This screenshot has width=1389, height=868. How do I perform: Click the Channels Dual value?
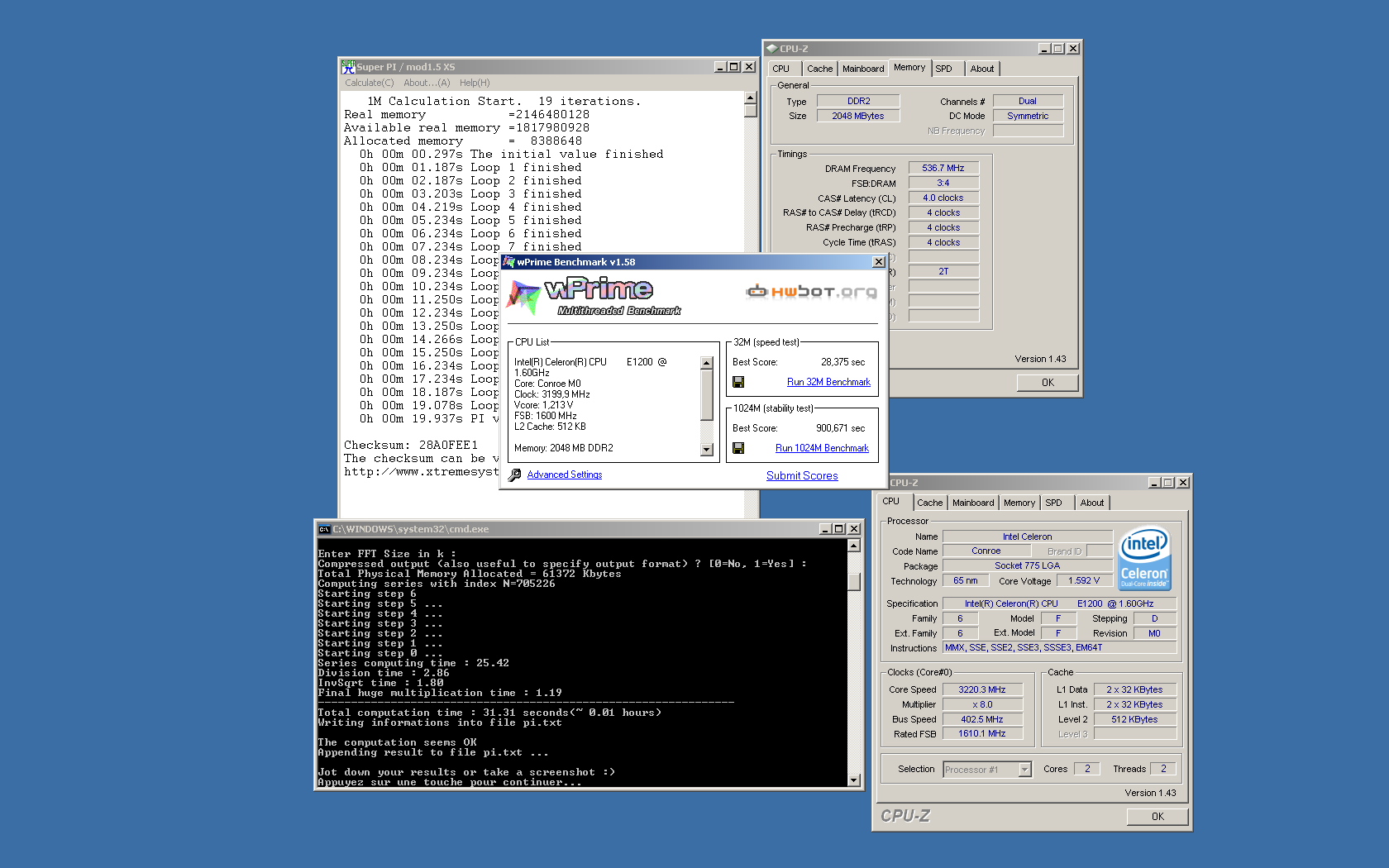(x=1028, y=101)
